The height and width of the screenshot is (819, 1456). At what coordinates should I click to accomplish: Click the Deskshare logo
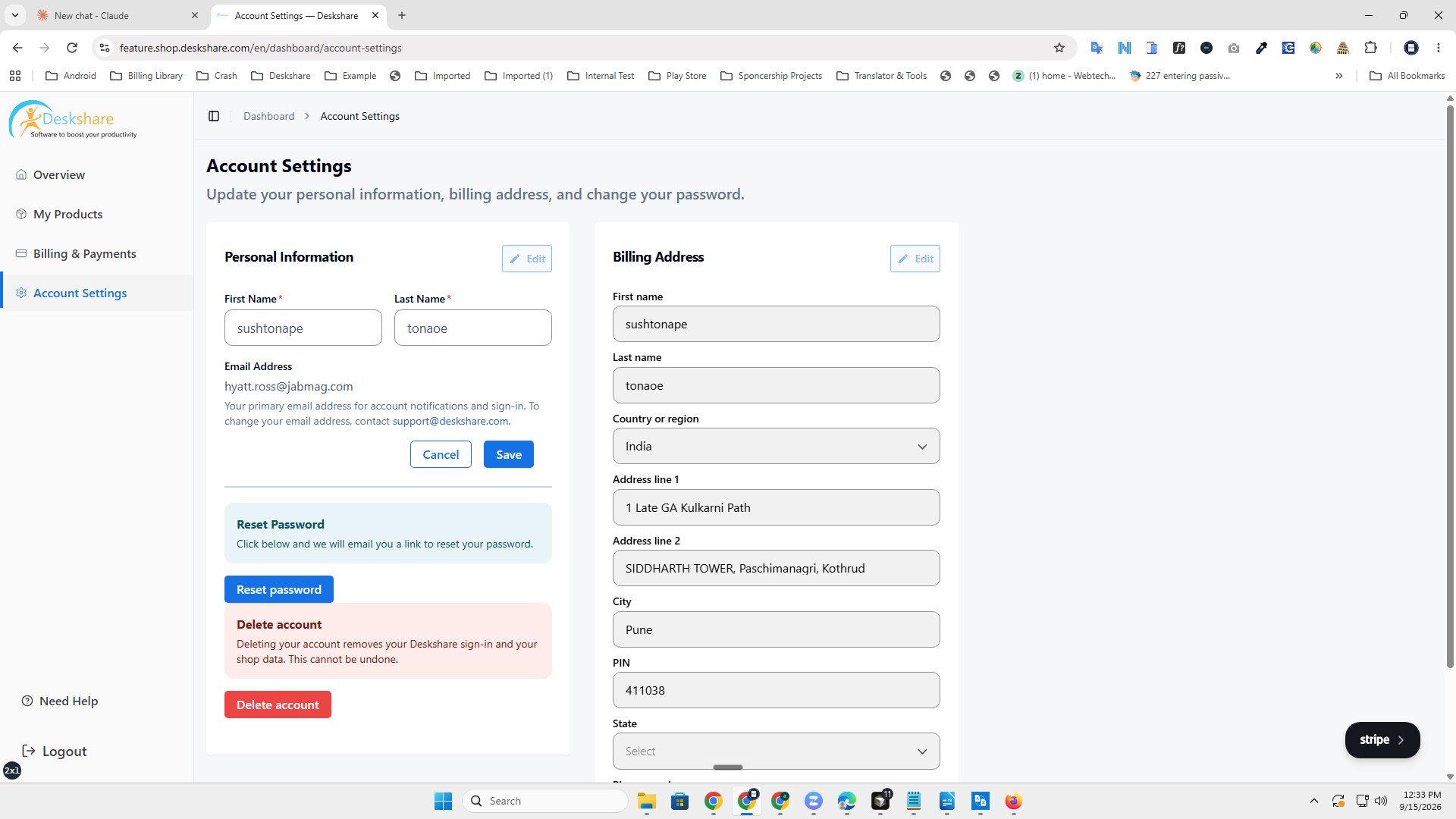click(x=74, y=121)
